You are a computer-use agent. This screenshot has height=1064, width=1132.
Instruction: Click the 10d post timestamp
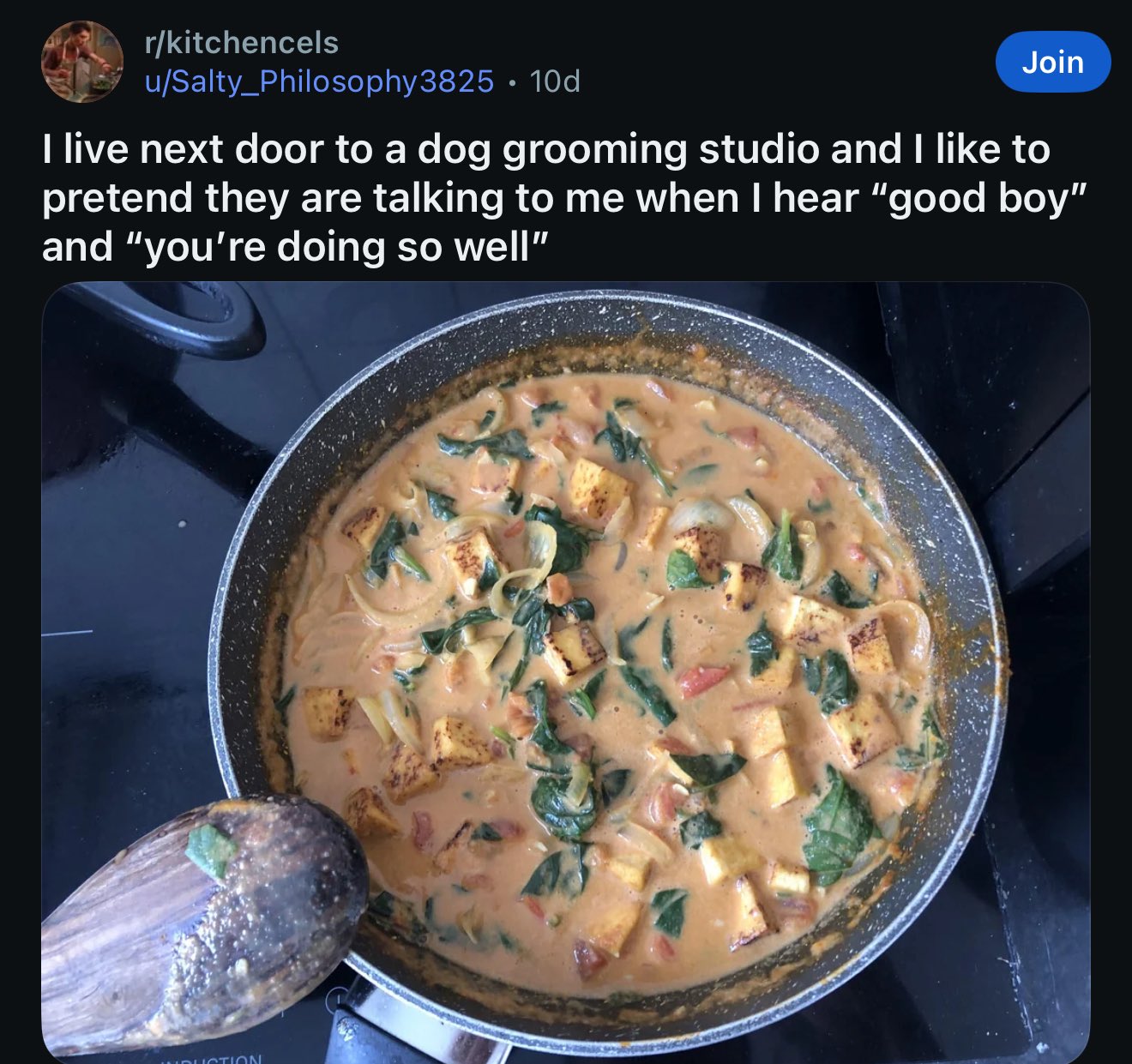(x=555, y=81)
